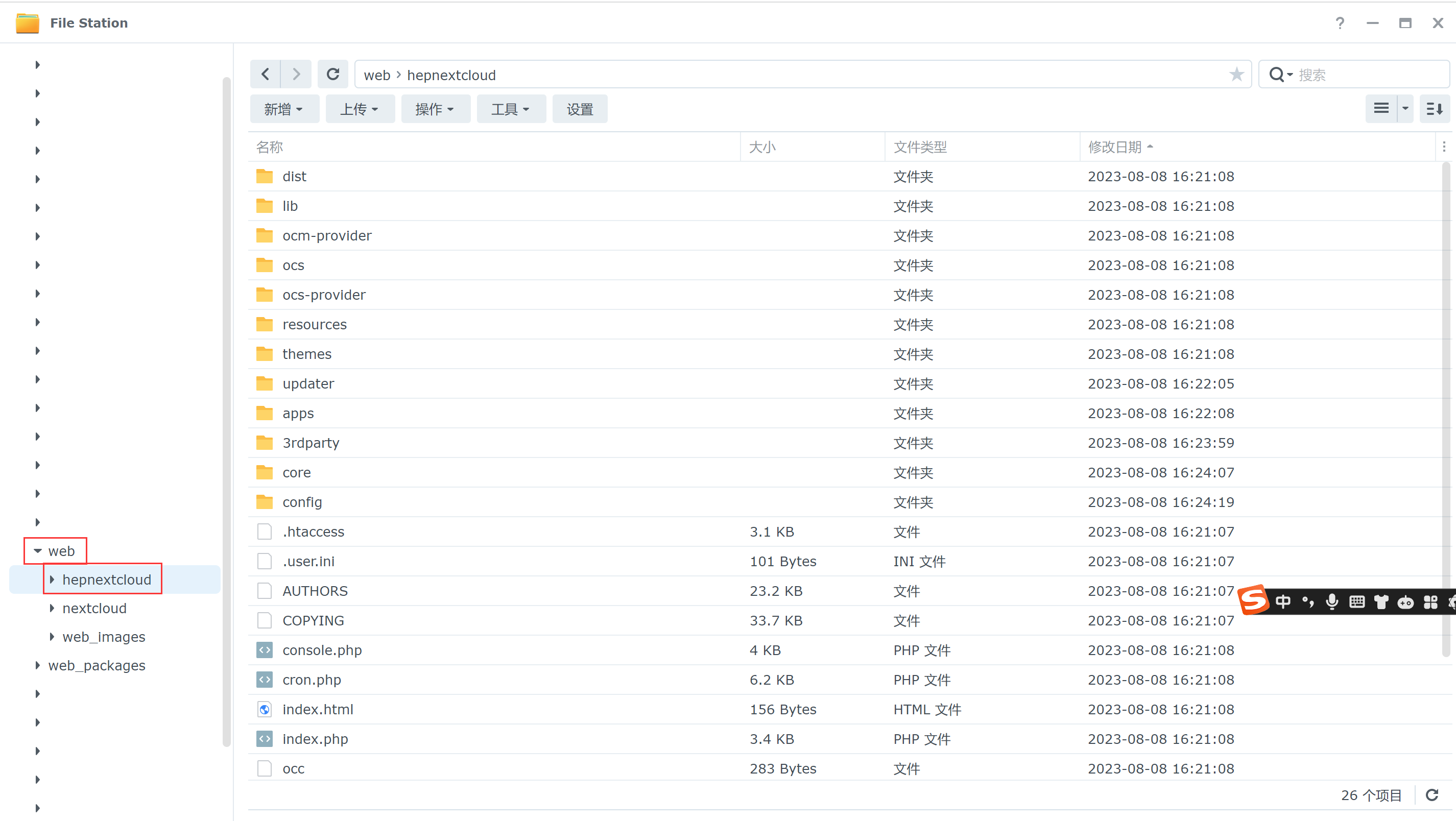Click the forward navigation arrow
The height and width of the screenshot is (821, 1456).
point(296,74)
